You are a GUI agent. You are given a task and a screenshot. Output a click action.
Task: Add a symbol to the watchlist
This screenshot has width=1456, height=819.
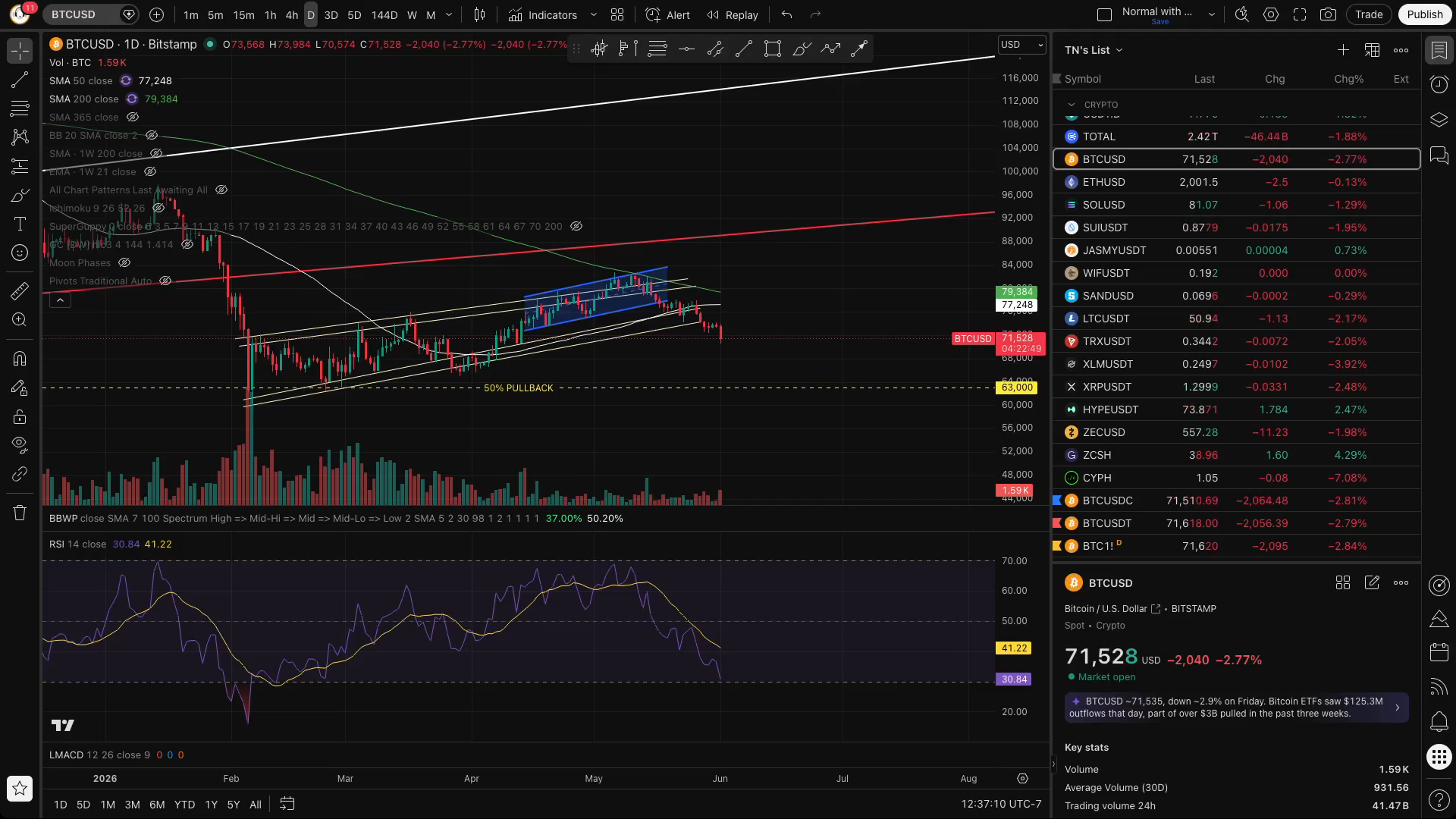point(1343,50)
